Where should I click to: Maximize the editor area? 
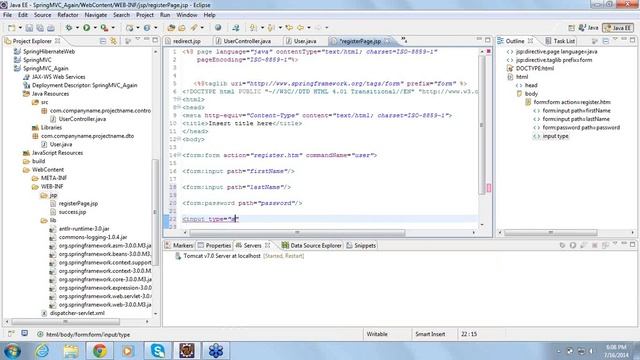pyautogui.click(x=488, y=40)
